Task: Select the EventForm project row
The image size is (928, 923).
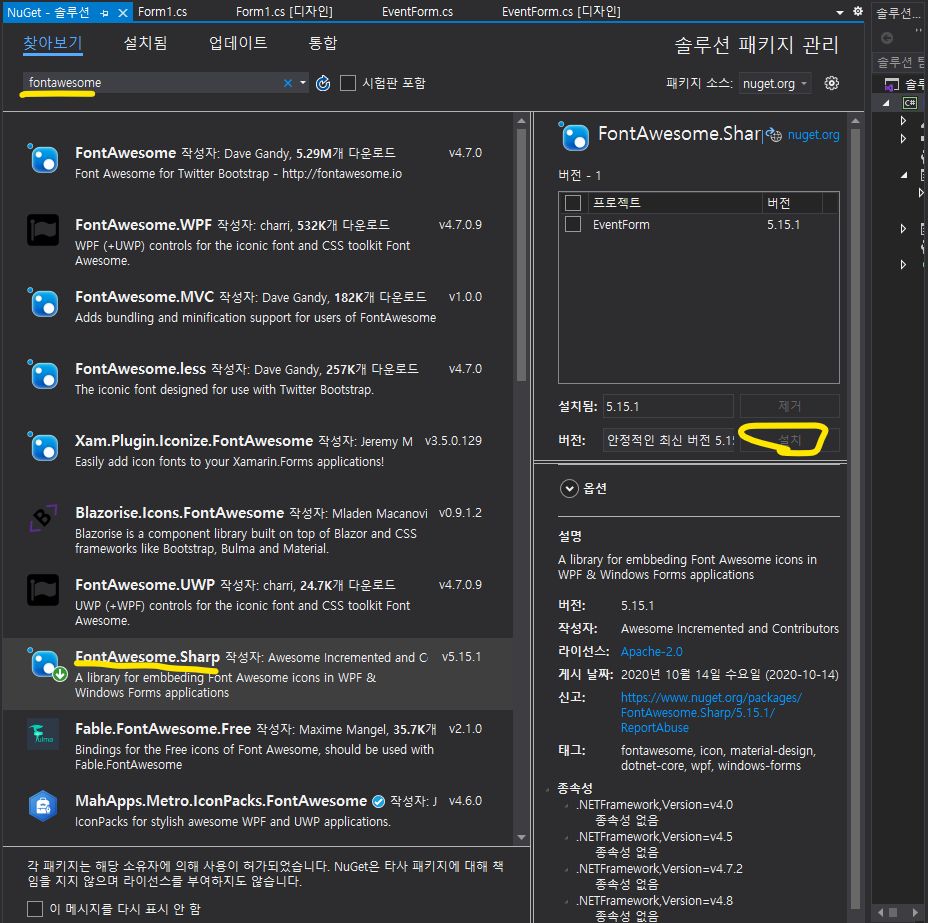Action: tap(698, 225)
